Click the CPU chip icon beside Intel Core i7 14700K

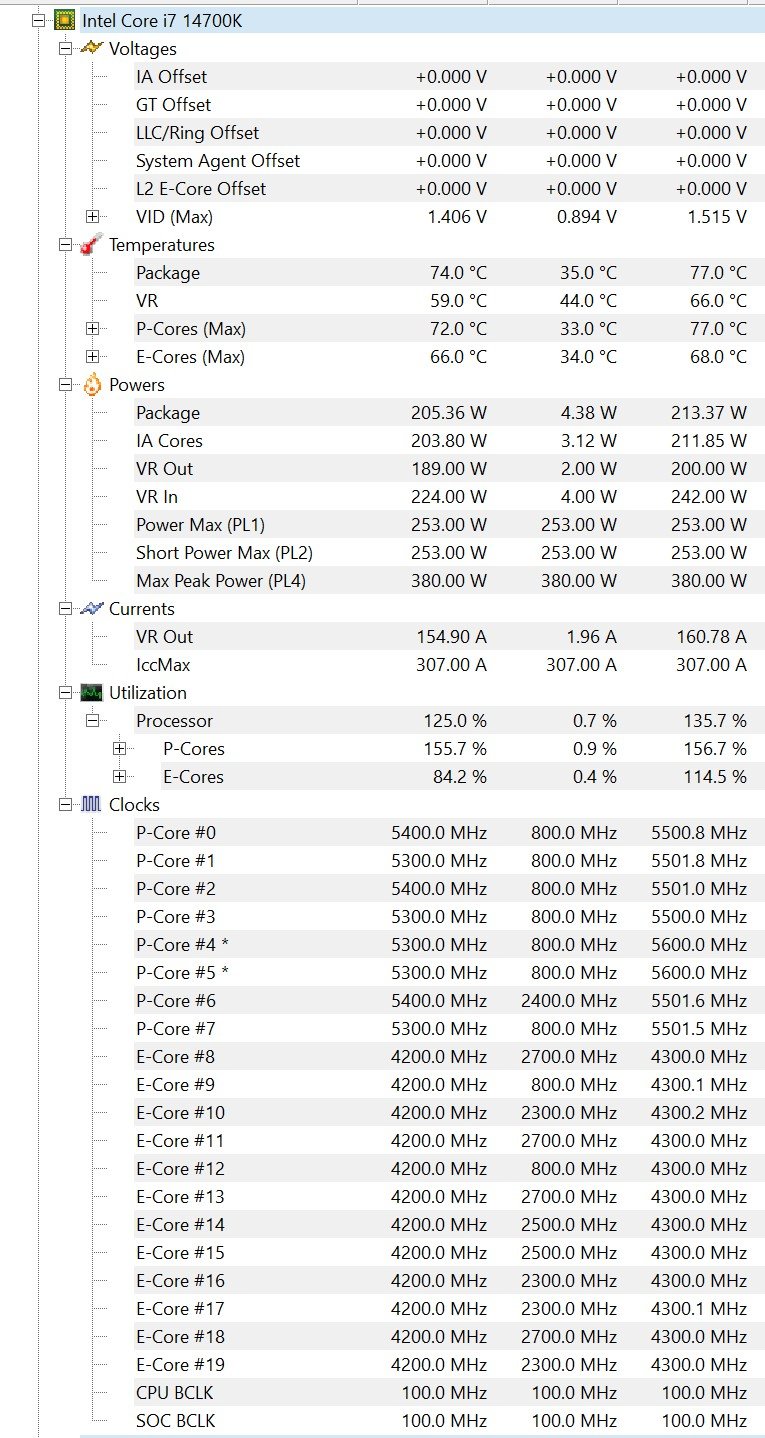coord(64,20)
